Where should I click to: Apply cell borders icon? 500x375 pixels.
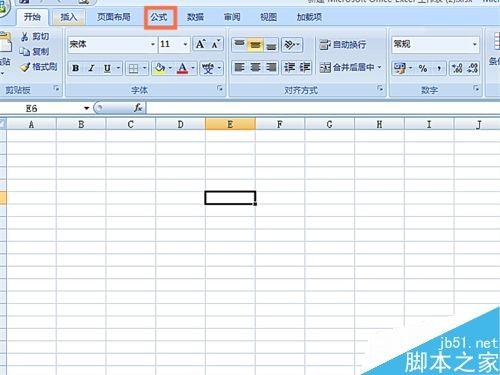coord(133,68)
